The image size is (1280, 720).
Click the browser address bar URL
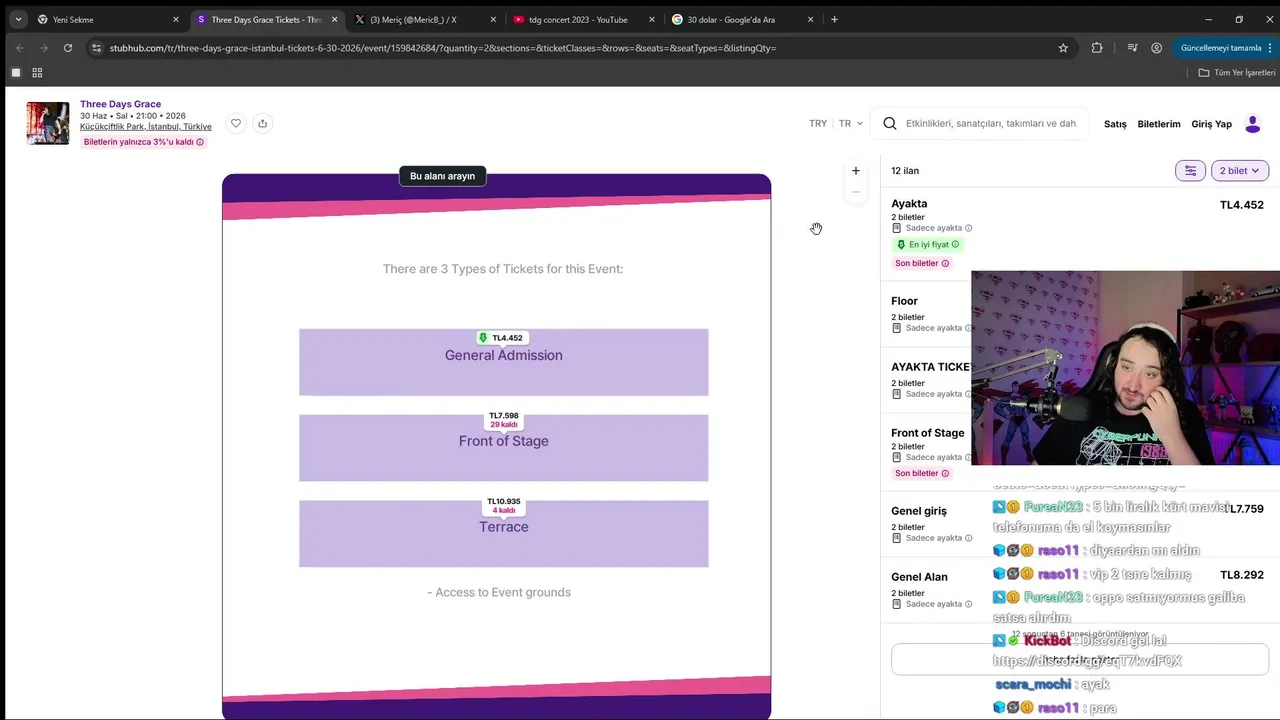pyautogui.click(x=442, y=48)
